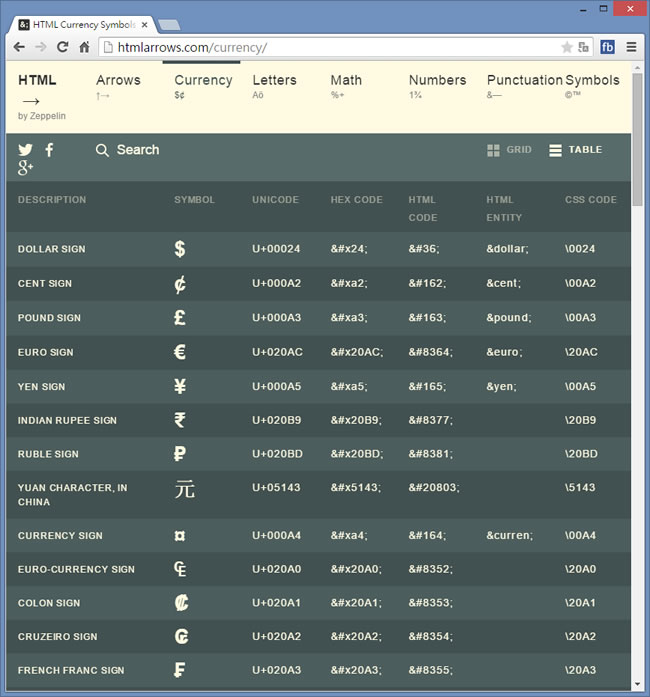
Task: Open the fb extension icon
Action: 607,47
